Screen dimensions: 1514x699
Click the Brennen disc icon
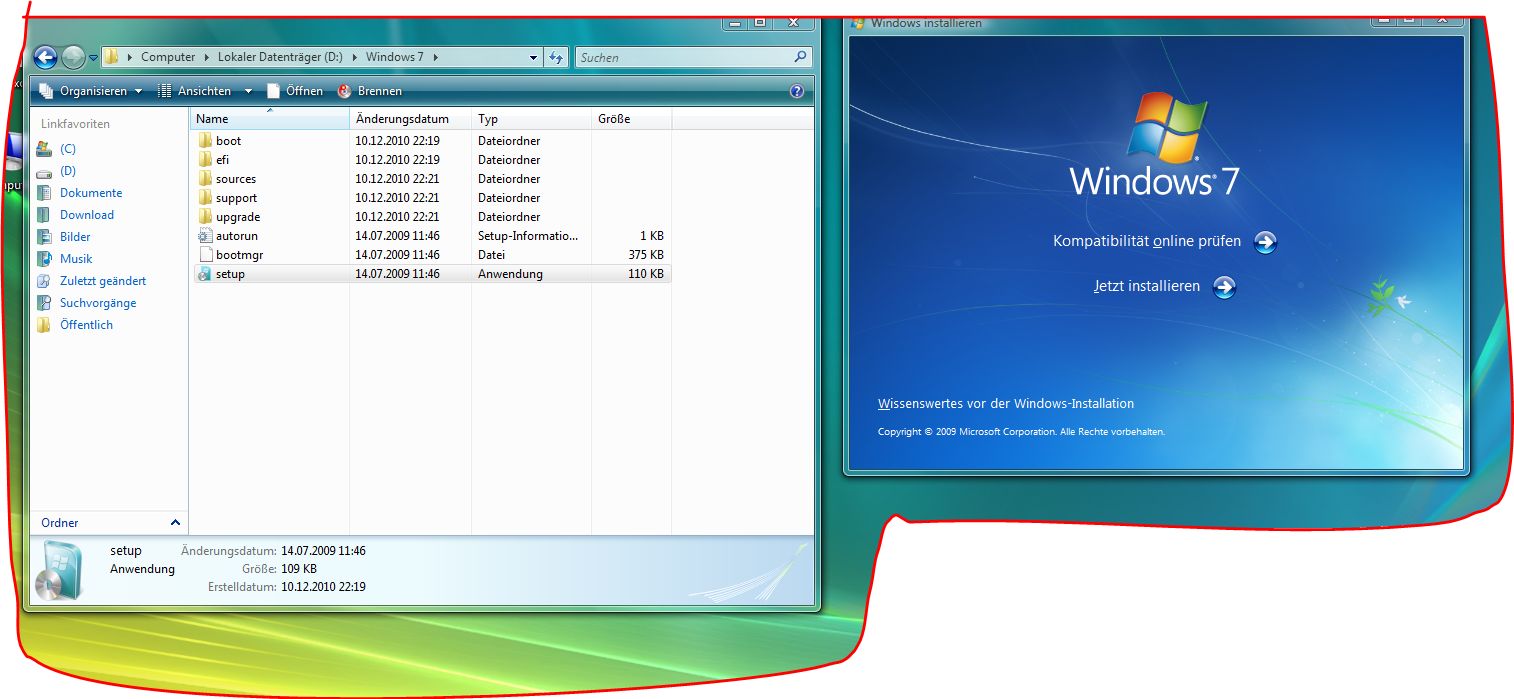coord(345,91)
